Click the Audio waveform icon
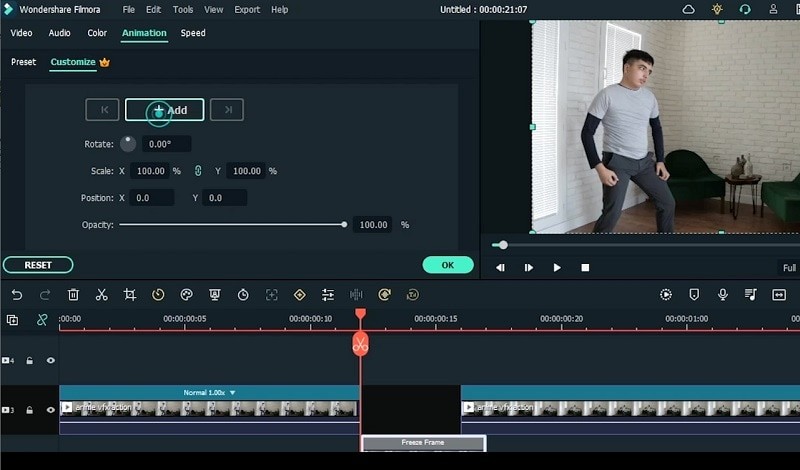This screenshot has width=800, height=470. click(x=356, y=294)
